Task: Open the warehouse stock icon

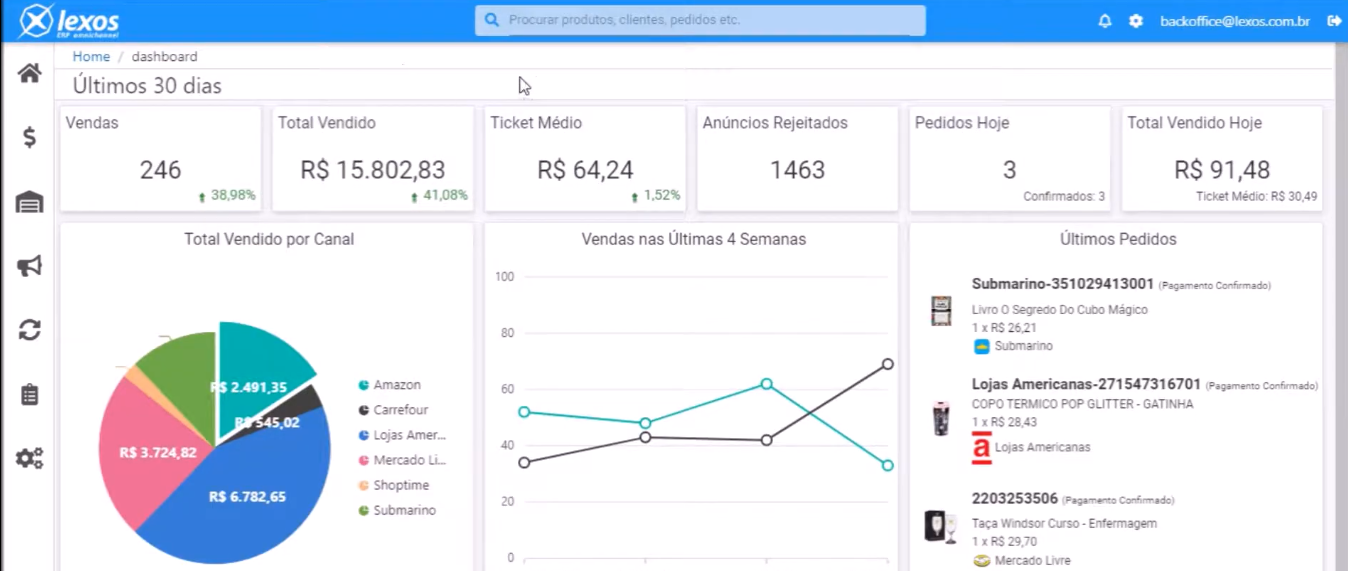Action: pos(30,203)
